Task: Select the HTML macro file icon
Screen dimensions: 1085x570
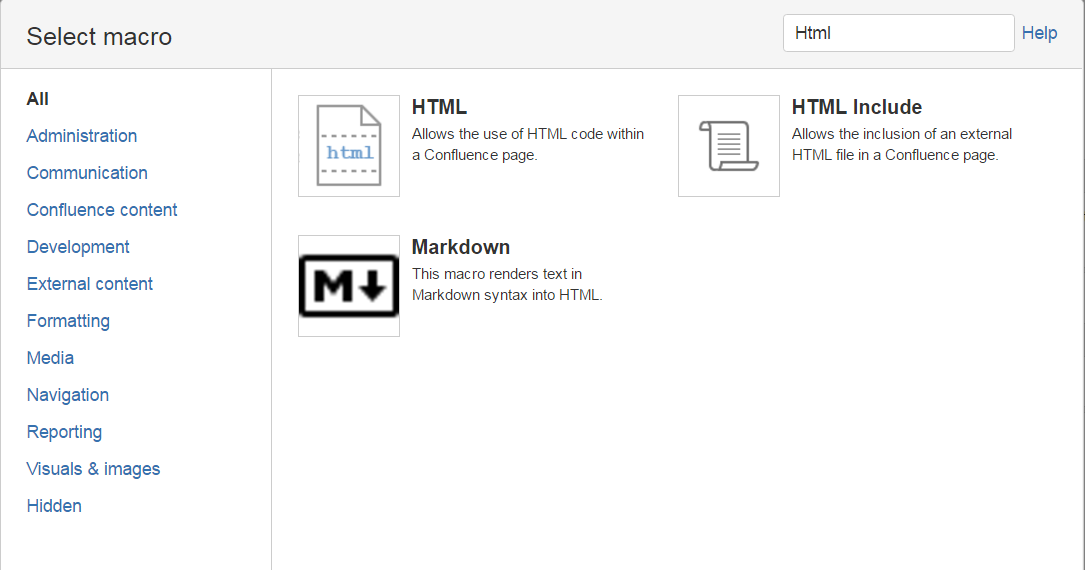Action: [349, 146]
